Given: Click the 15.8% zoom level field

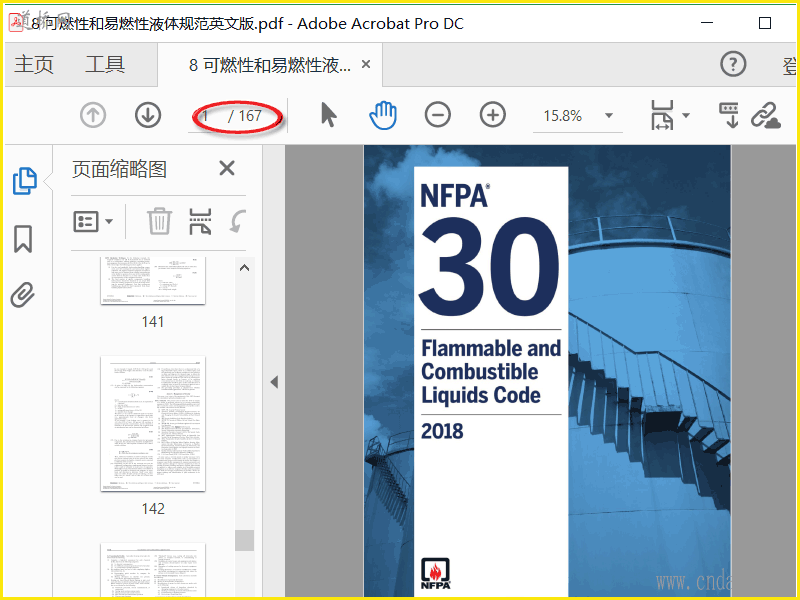Looking at the screenshot, I should pos(563,116).
